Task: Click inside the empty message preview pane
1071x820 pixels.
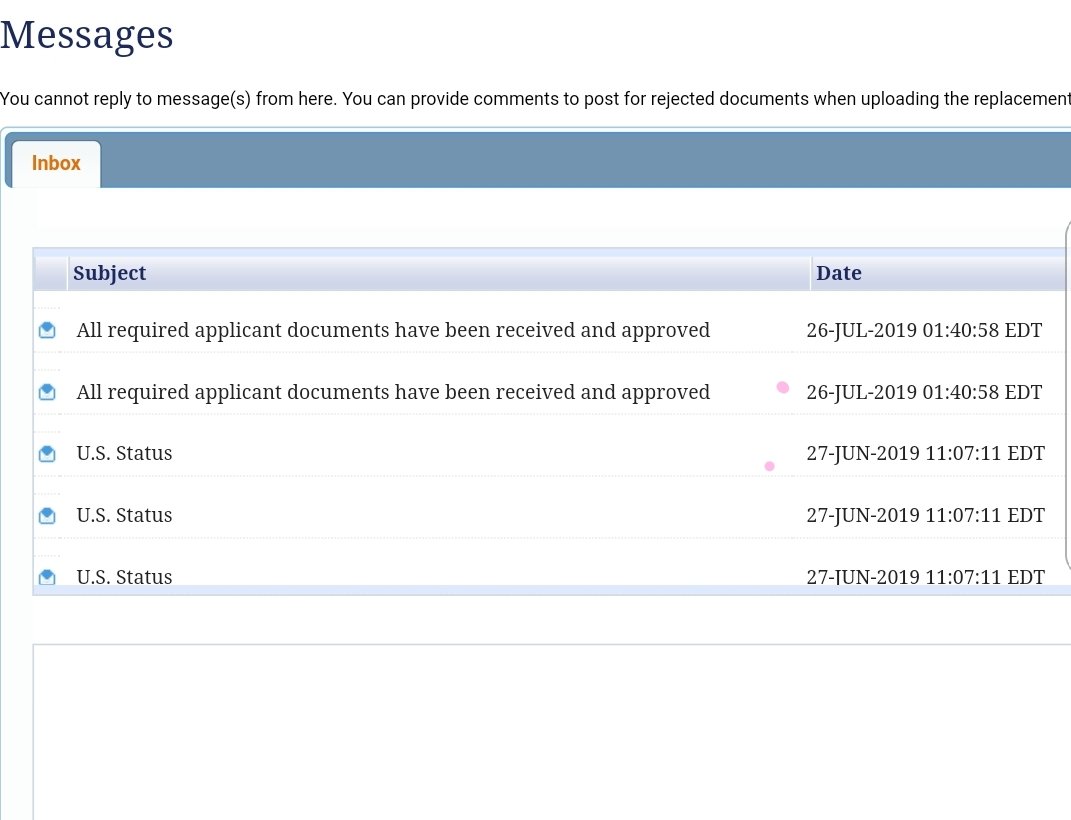Action: [550, 730]
